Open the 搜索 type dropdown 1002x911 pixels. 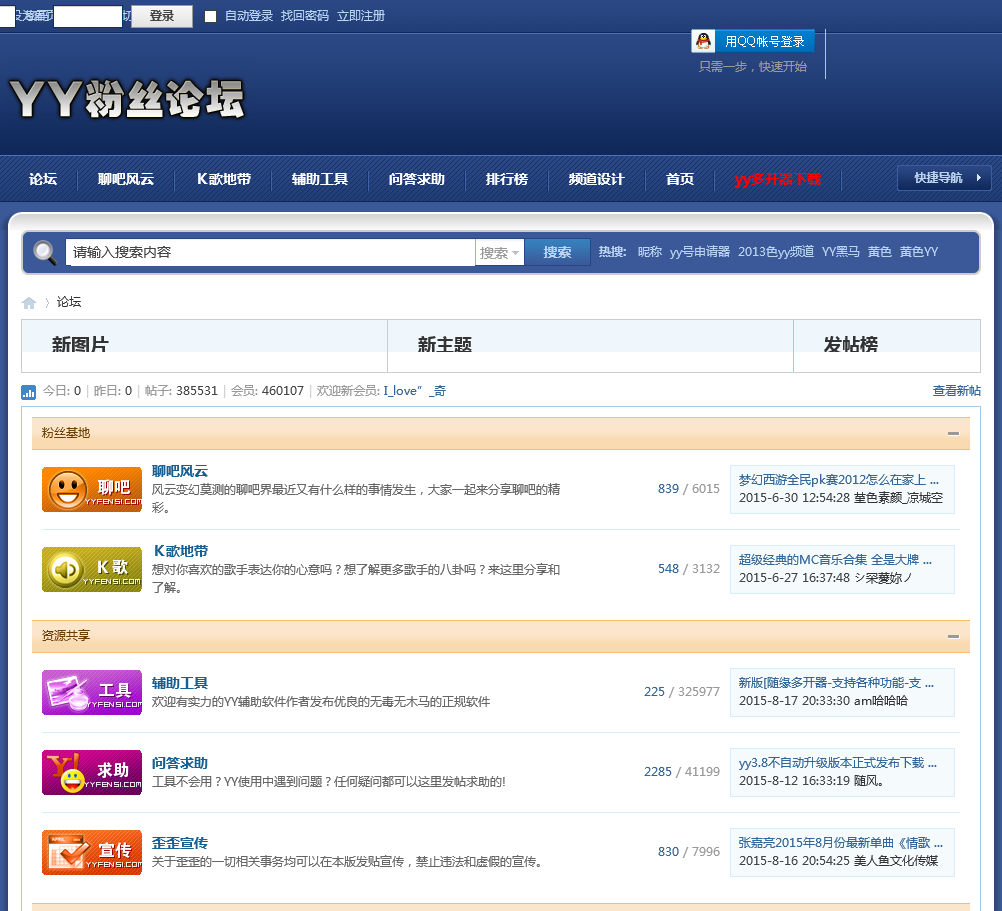pos(499,252)
